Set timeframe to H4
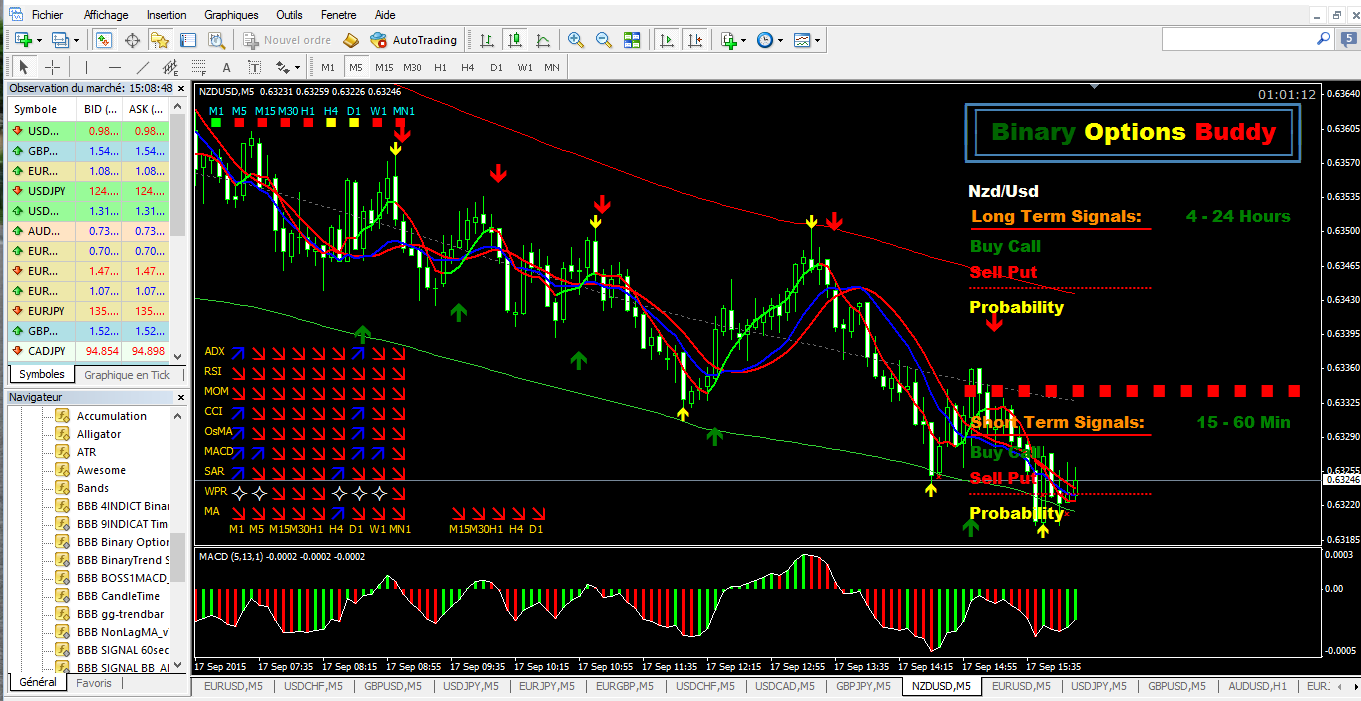The image size is (1361, 701). point(468,67)
